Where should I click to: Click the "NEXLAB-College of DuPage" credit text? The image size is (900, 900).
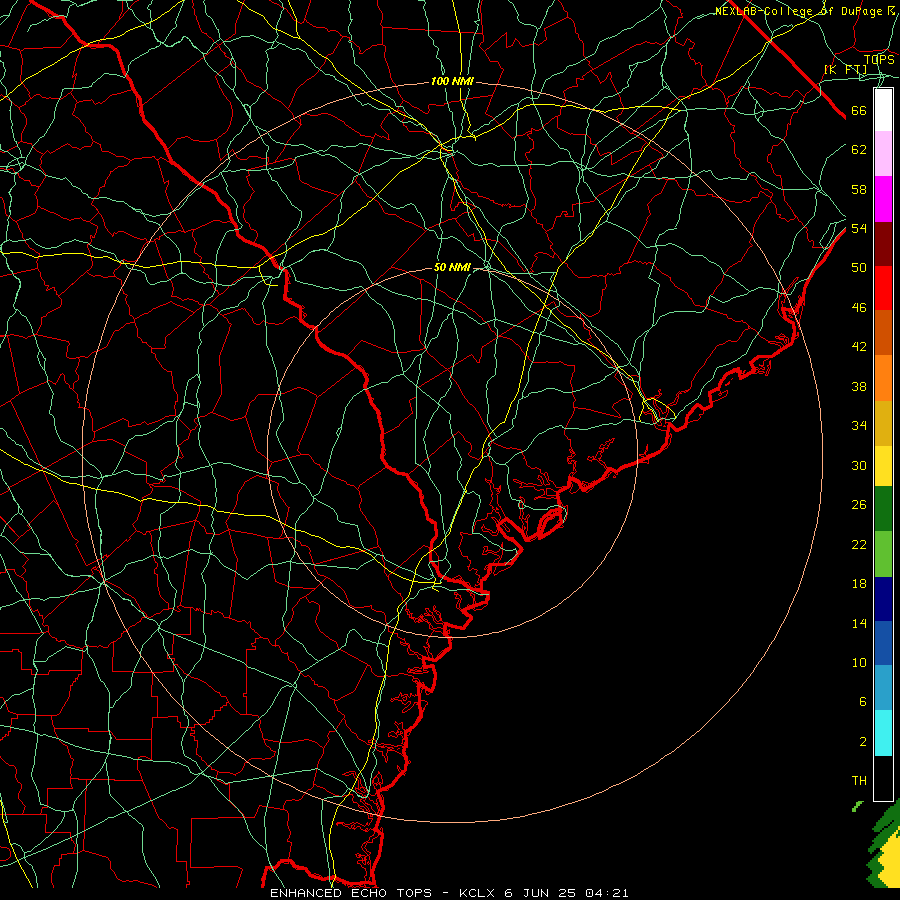pyautogui.click(x=799, y=11)
